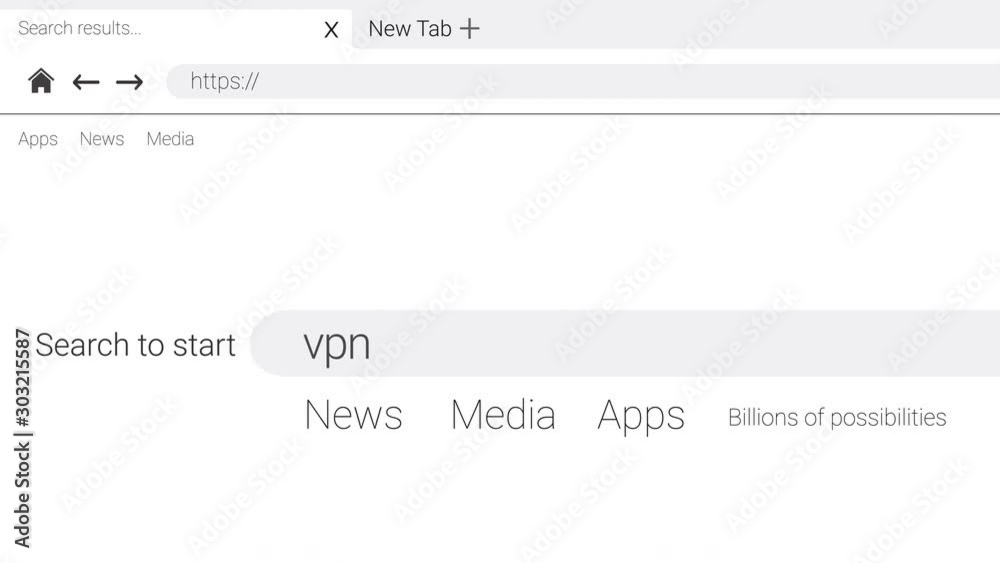
Task: Navigate forward with the right arrow
Action: (129, 82)
